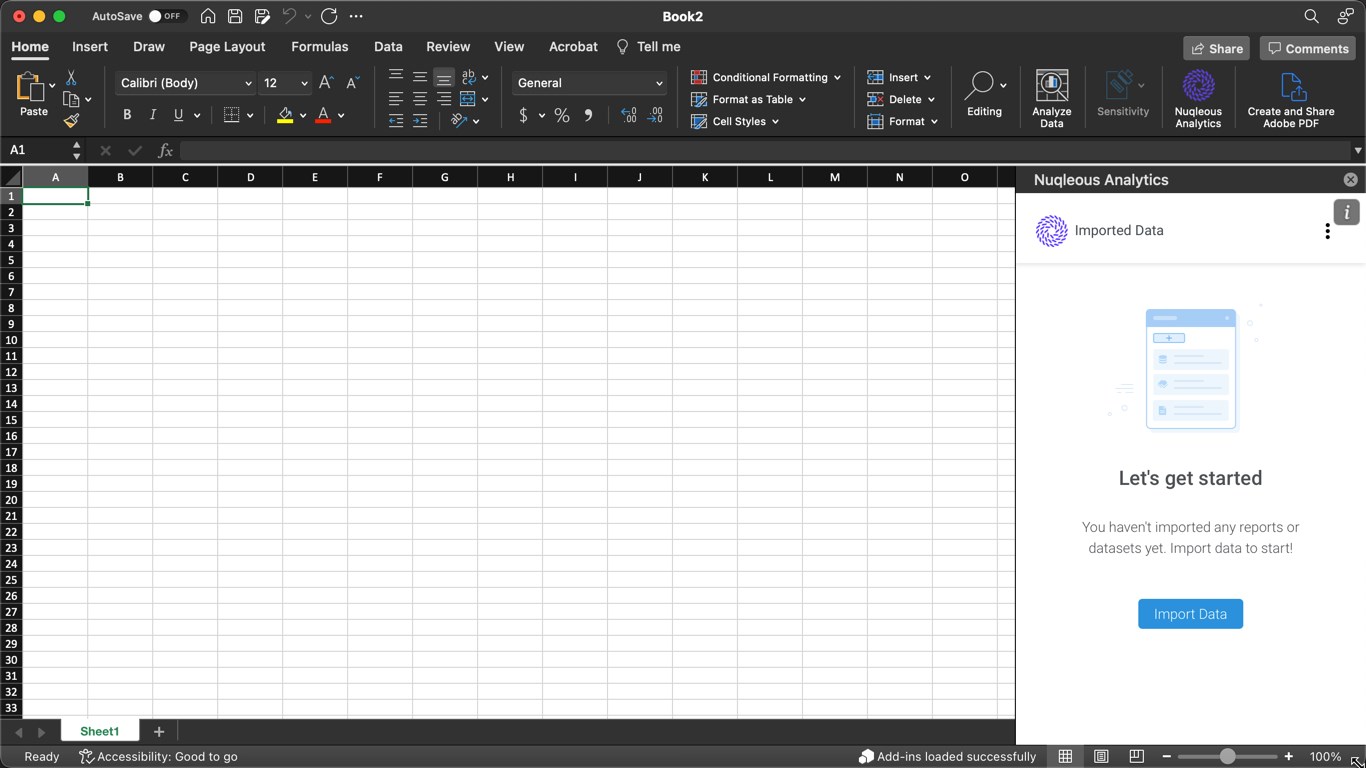Open the Comments pane
The image size is (1366, 768).
tap(1307, 48)
